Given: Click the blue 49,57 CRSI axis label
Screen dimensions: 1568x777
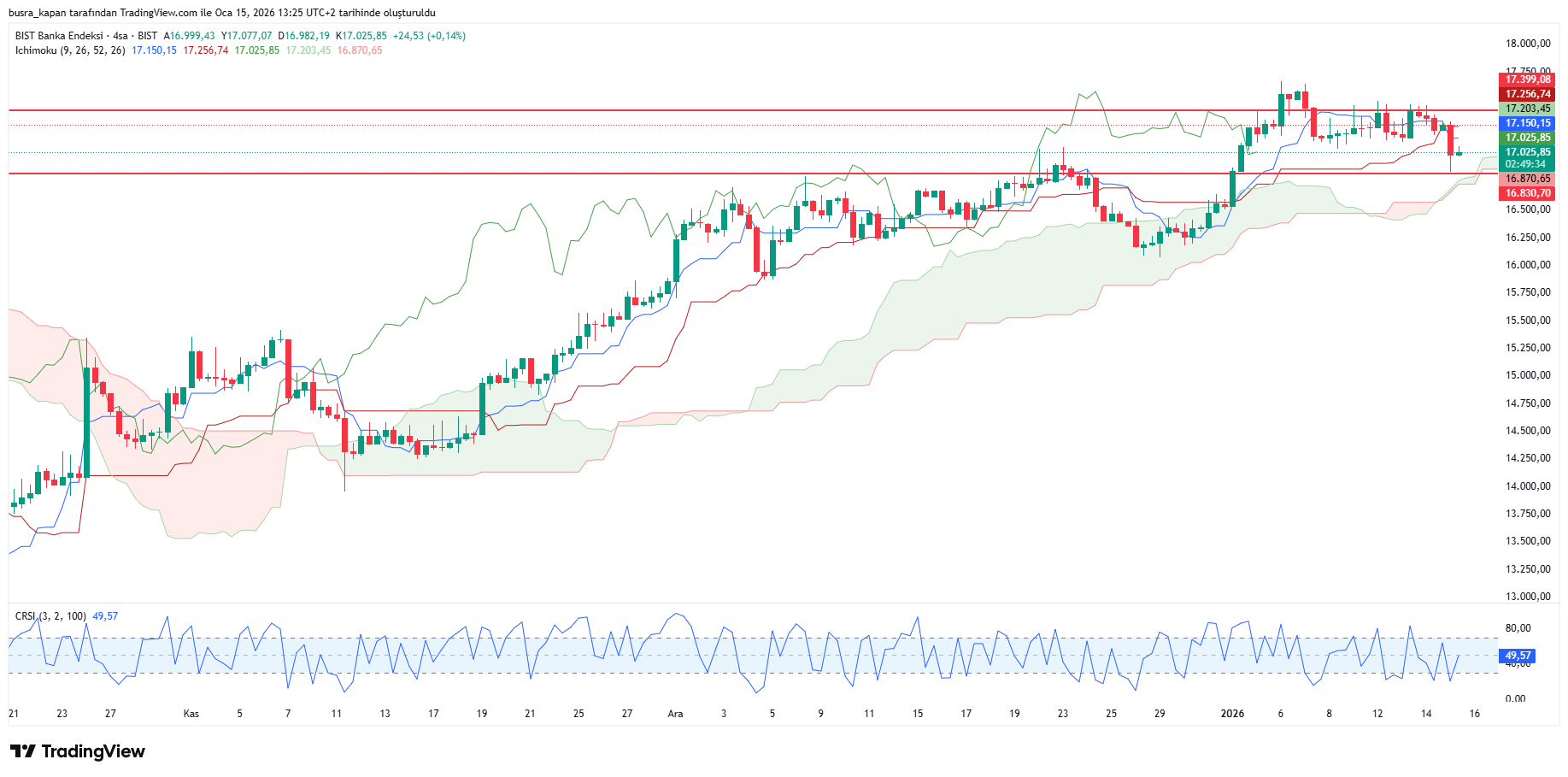Looking at the screenshot, I should coord(1517,656).
